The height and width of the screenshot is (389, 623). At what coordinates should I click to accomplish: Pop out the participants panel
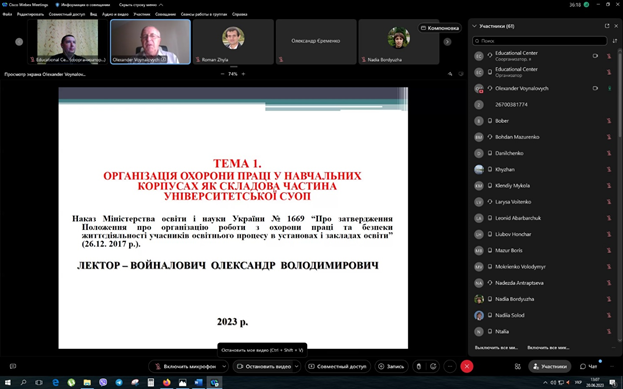coord(607,26)
